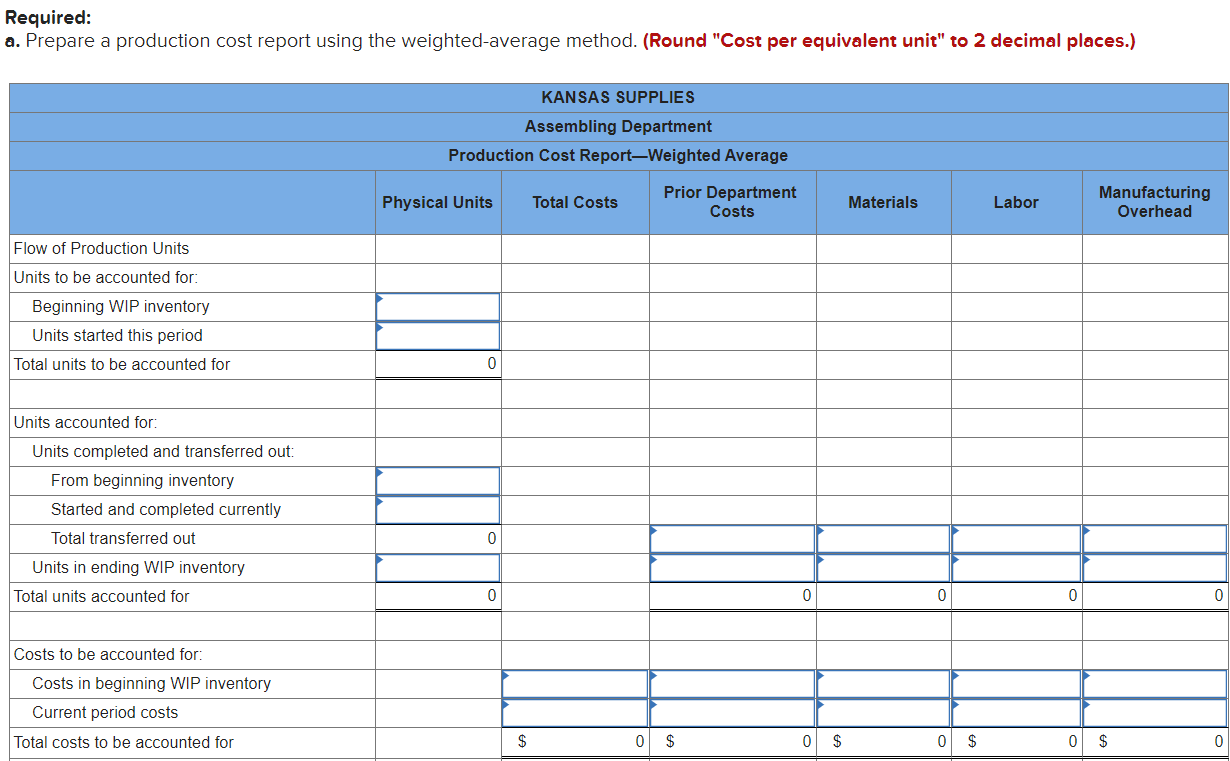The height and width of the screenshot is (761, 1230).
Task: Click Materials input for Total transferred out
Action: [x=883, y=538]
